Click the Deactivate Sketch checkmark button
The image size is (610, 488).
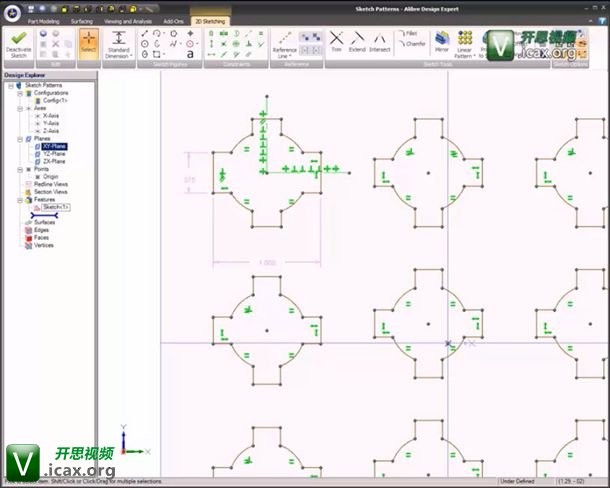point(18,44)
